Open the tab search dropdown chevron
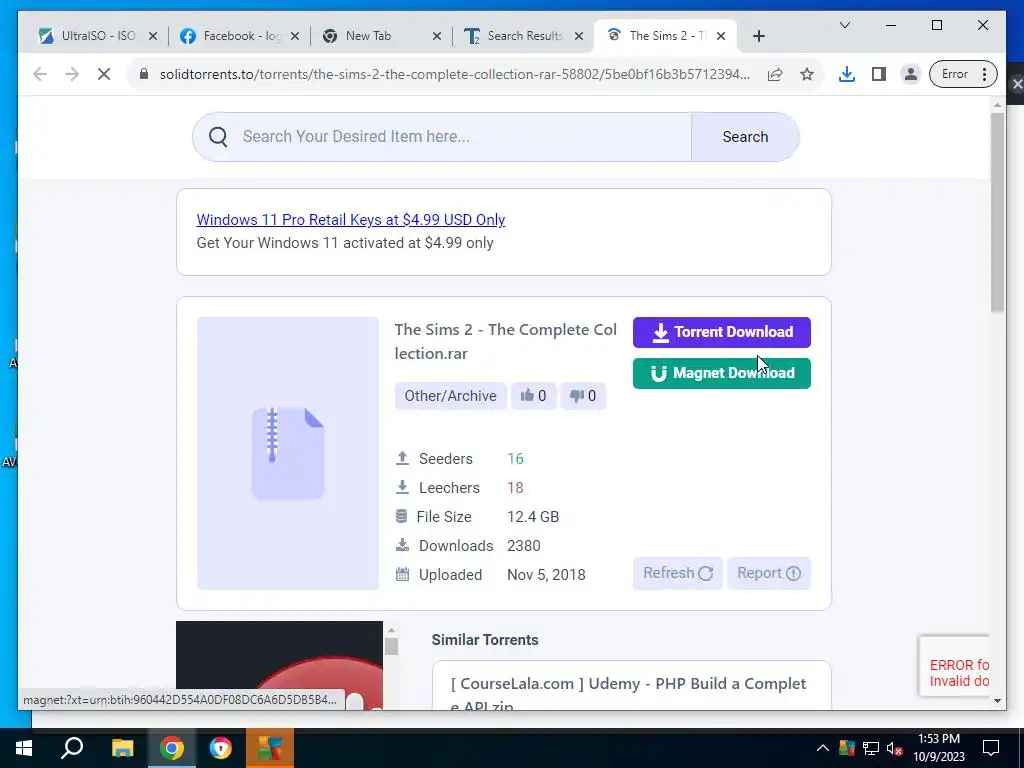Viewport: 1024px width, 768px height. (x=844, y=25)
